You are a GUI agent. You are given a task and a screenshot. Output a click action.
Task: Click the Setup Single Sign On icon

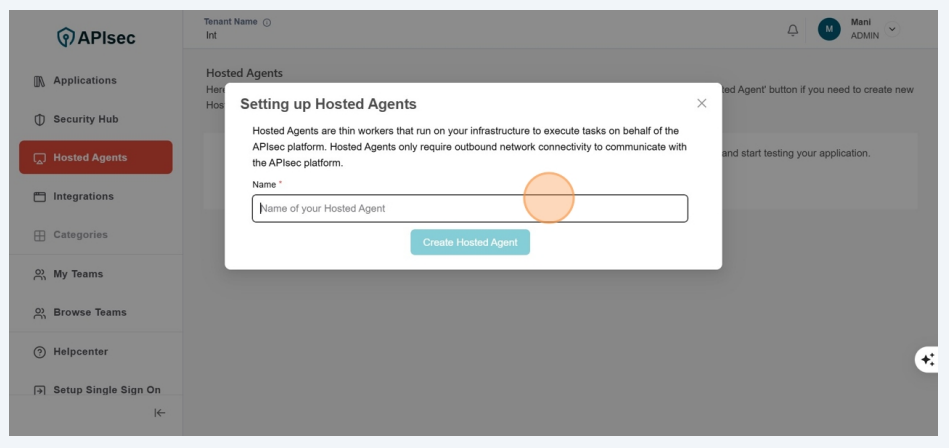tap(40, 391)
